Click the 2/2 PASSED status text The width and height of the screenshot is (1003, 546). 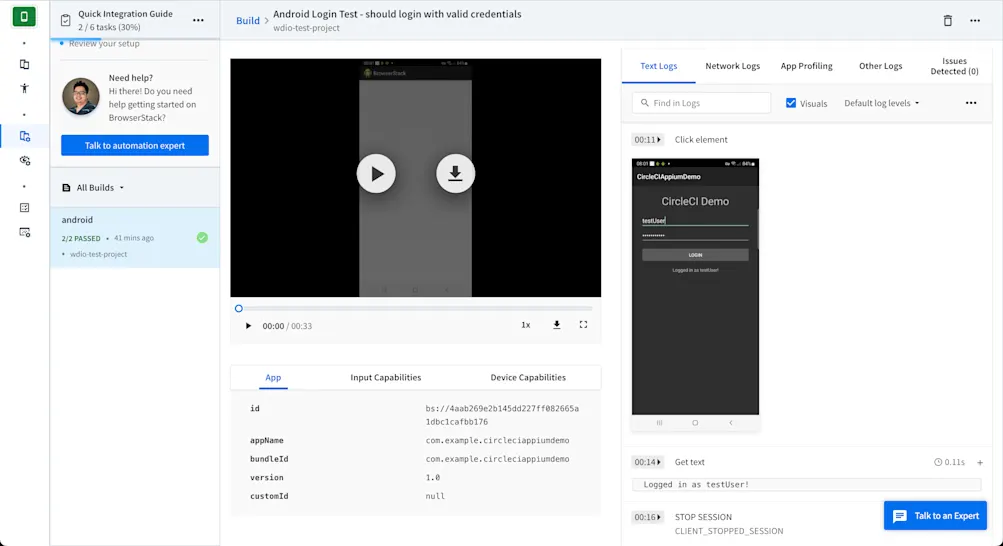click(x=81, y=238)
